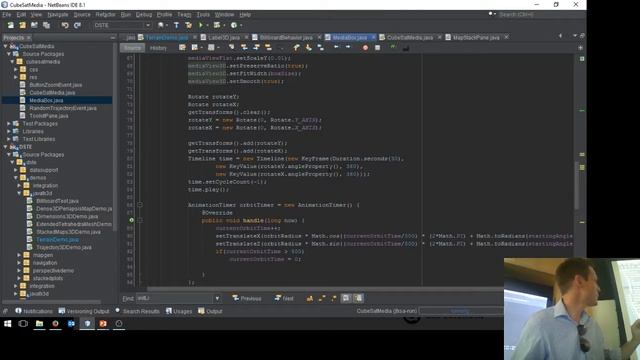Click the right shift line arrow in editor toolbar

tap(348, 47)
